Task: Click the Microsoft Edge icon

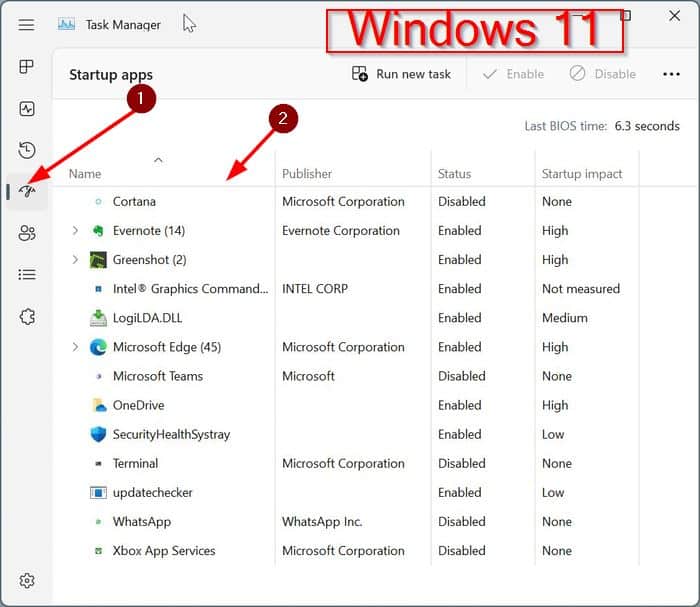Action: coord(98,347)
